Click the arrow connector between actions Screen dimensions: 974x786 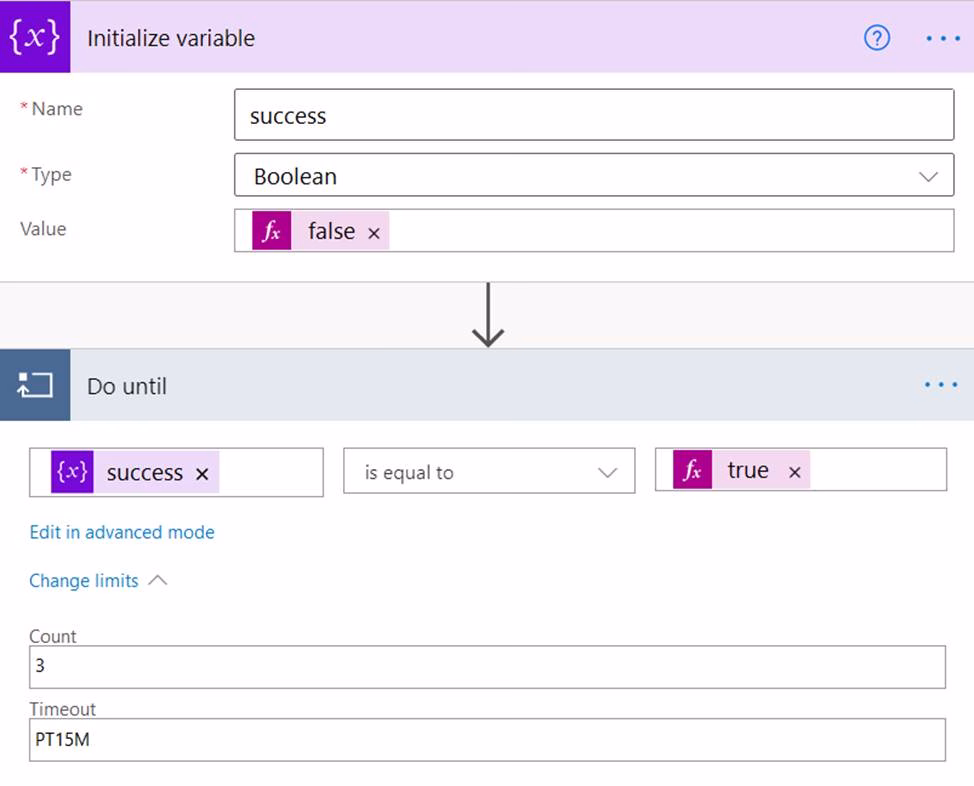[x=487, y=316]
